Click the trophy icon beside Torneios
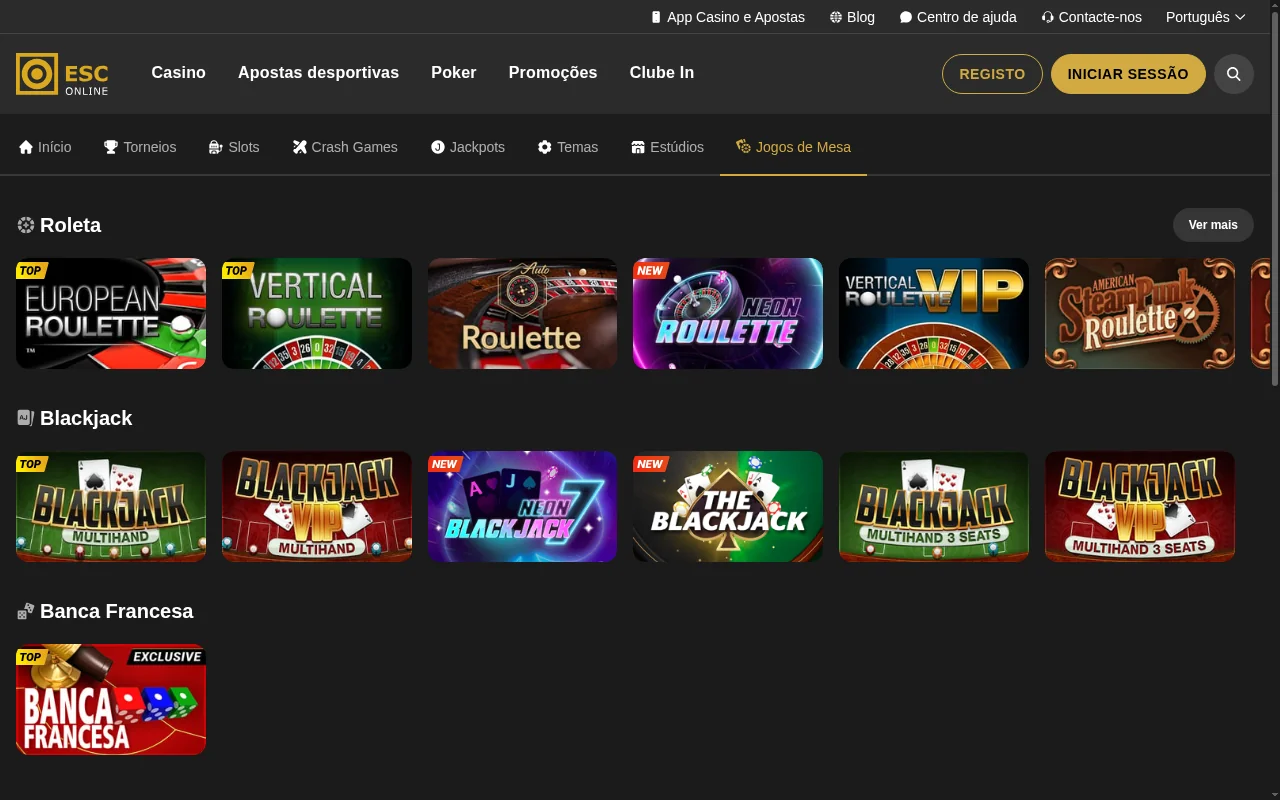This screenshot has height=800, width=1280. (111, 147)
